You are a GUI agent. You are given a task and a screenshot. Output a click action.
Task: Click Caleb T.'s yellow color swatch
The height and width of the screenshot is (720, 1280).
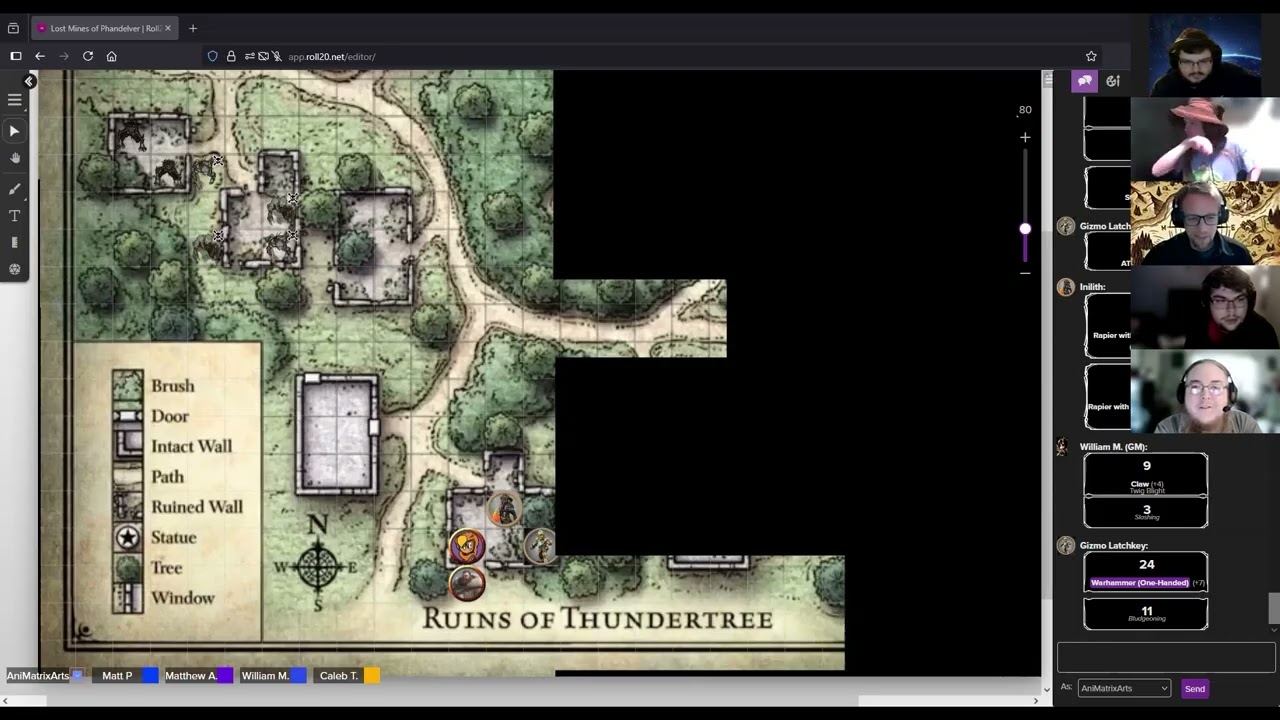click(x=371, y=676)
